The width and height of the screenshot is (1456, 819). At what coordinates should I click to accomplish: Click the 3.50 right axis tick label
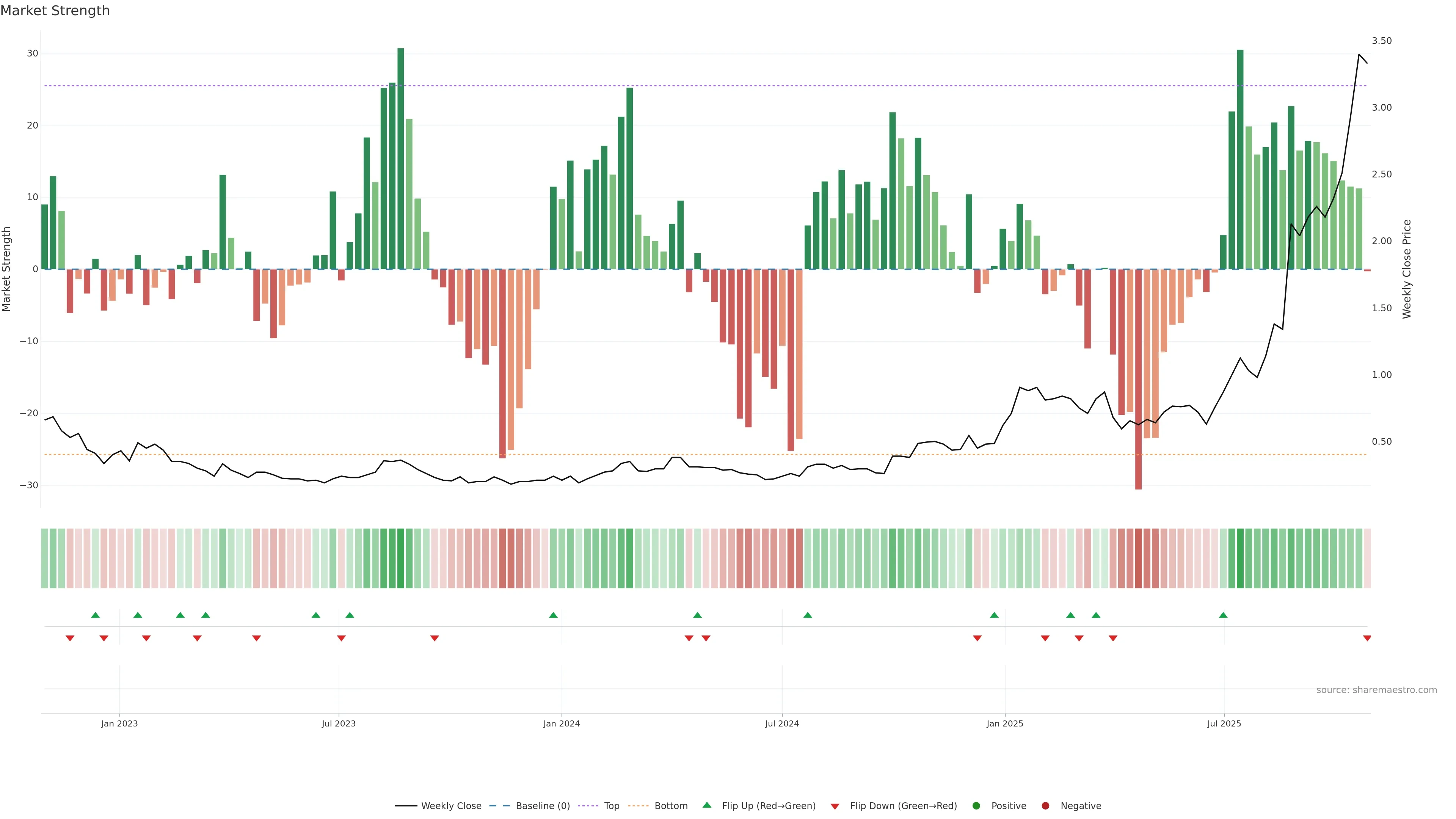1381,41
